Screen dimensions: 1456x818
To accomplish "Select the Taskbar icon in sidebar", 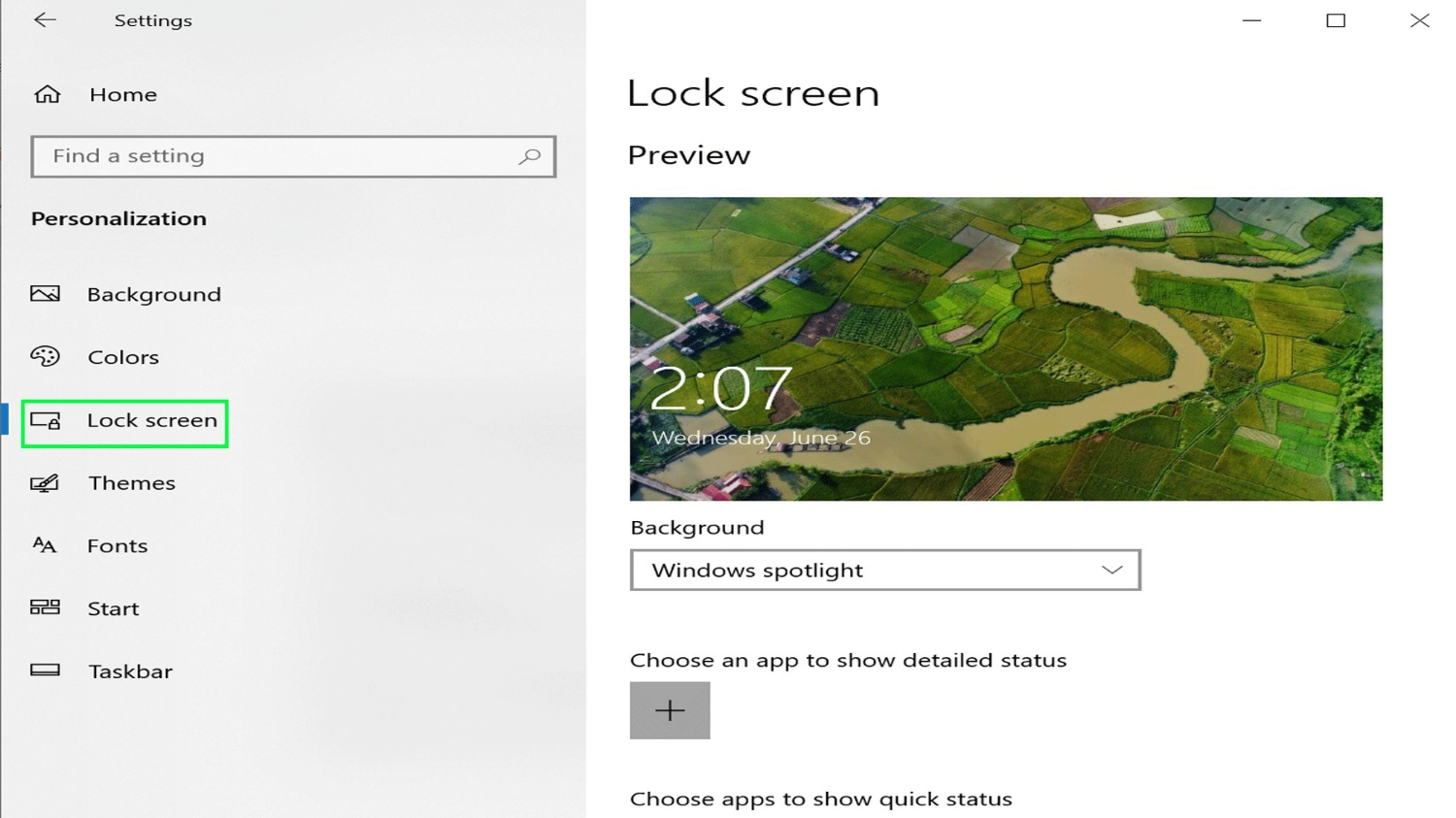I will 45,671.
